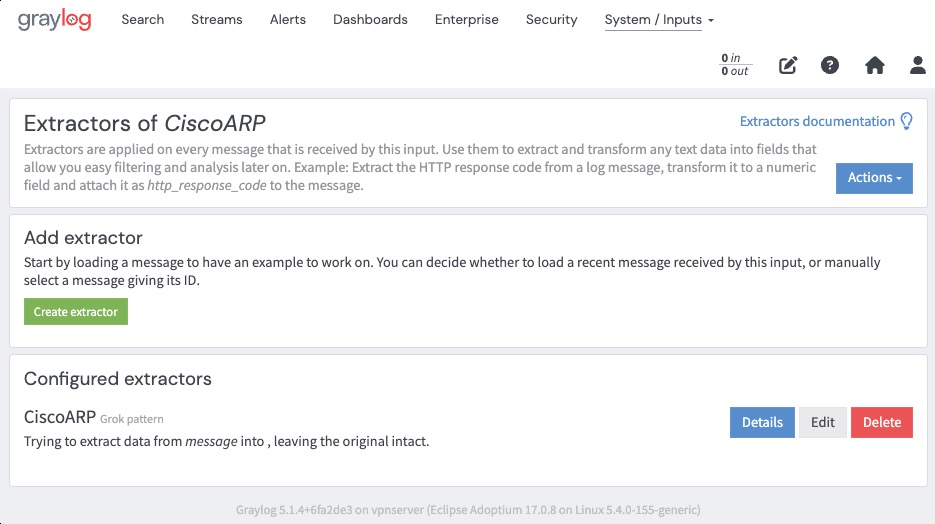Screen dimensions: 935x524
Task: Open the user profile icon
Action: coord(918,65)
